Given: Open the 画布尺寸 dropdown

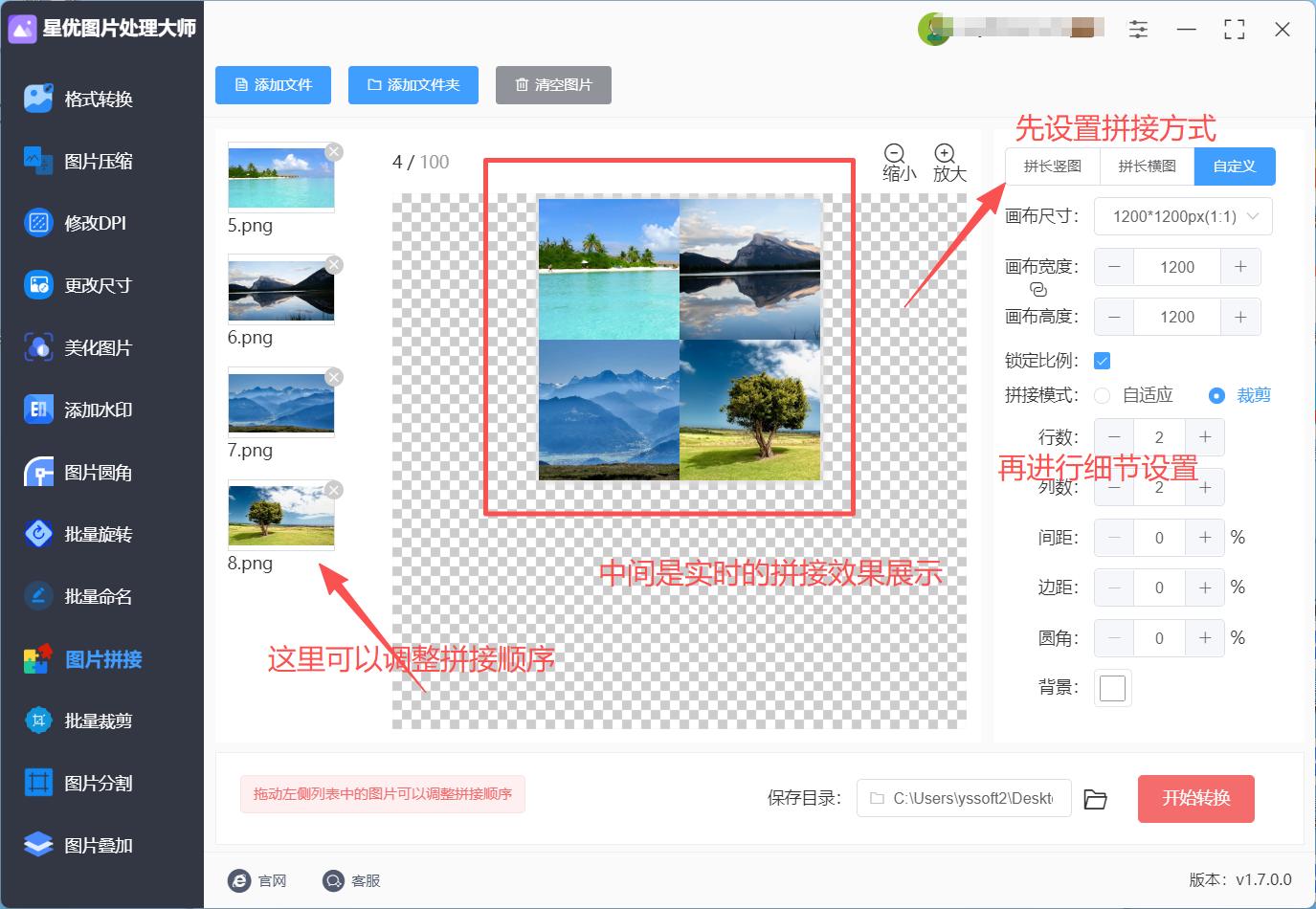Looking at the screenshot, I should pyautogui.click(x=1183, y=216).
